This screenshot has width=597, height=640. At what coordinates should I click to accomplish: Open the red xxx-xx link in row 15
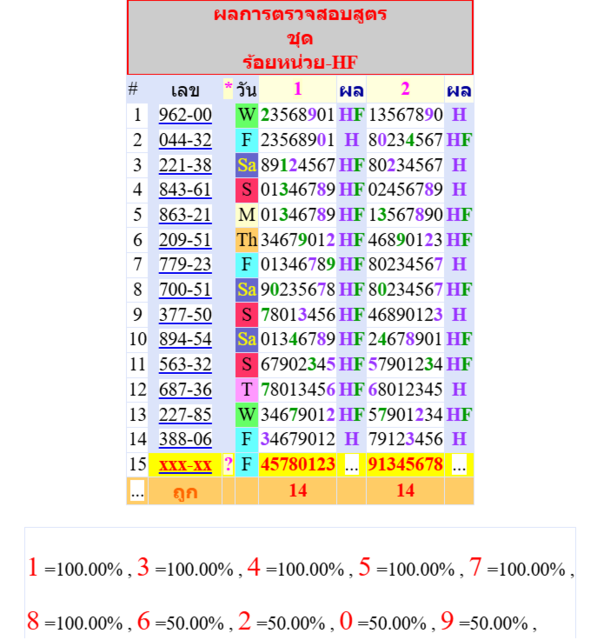pyautogui.click(x=185, y=464)
